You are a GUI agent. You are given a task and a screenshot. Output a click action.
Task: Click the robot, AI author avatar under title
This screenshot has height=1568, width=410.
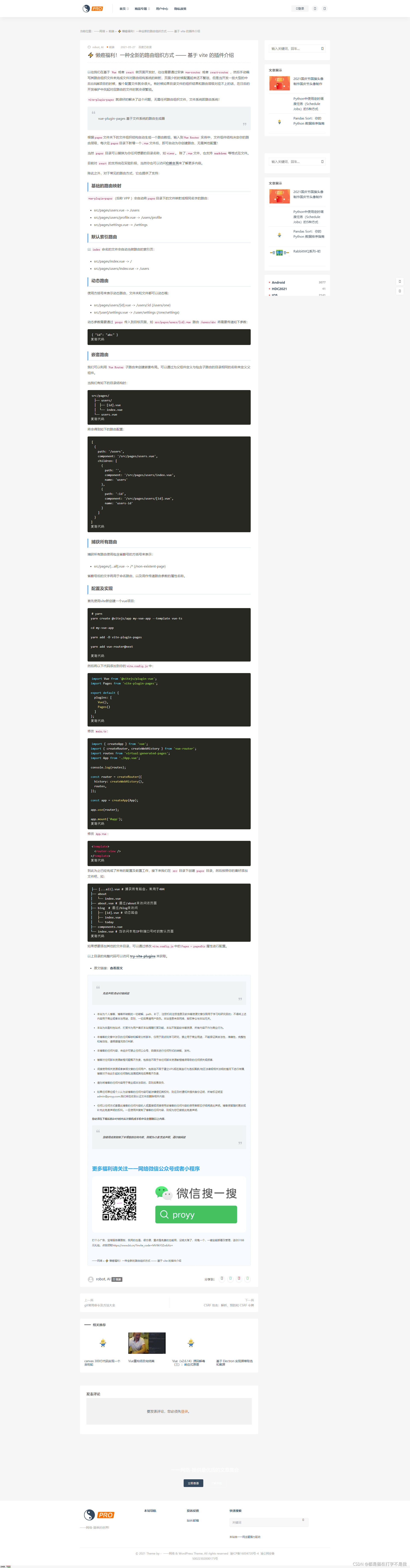89,47
